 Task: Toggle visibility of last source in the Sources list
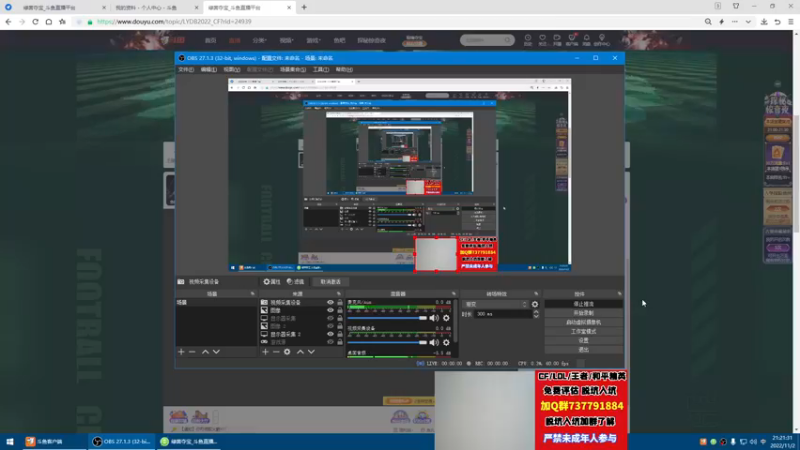(x=330, y=342)
